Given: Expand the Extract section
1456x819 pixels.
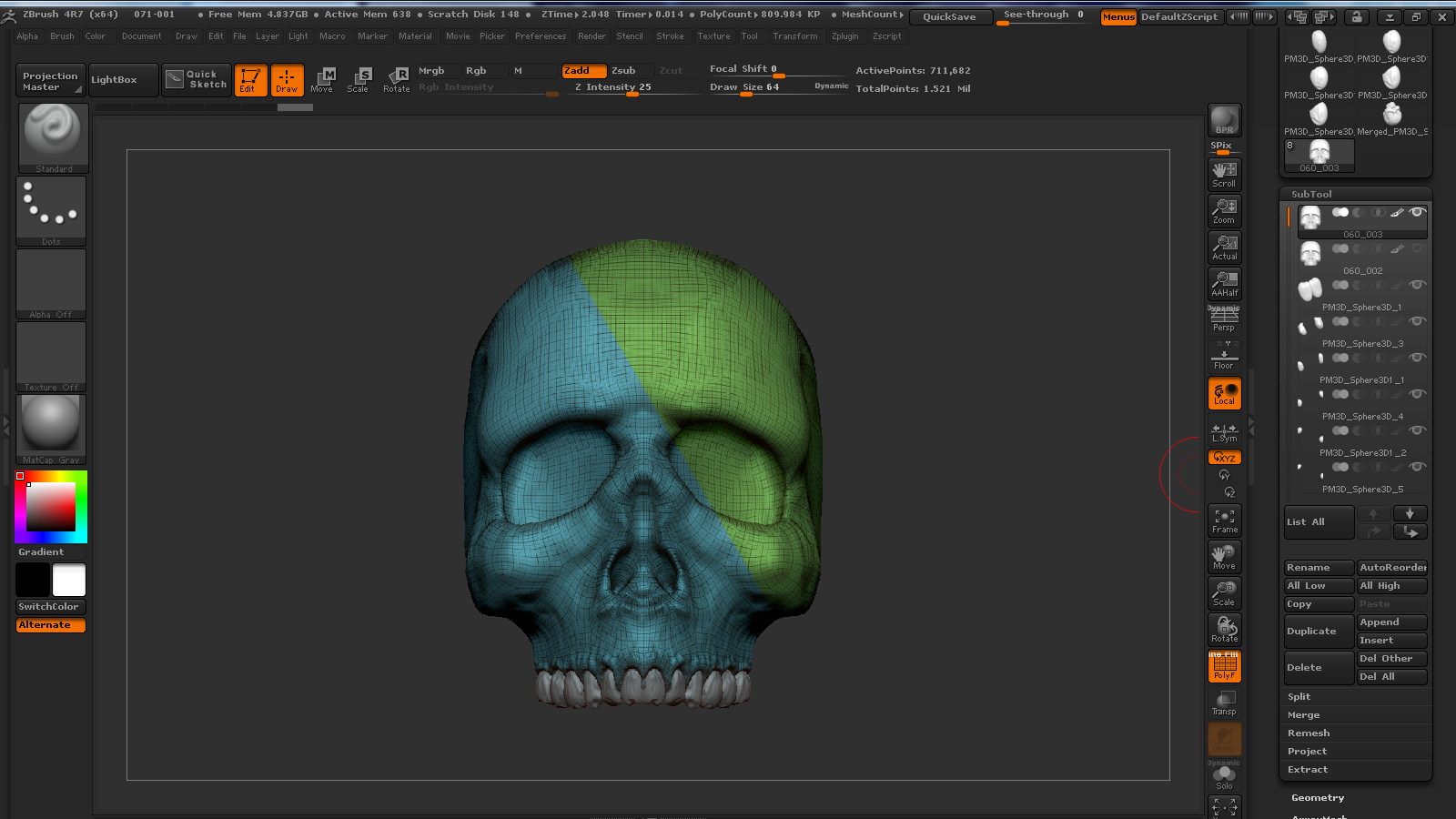Looking at the screenshot, I should pos(1308,769).
